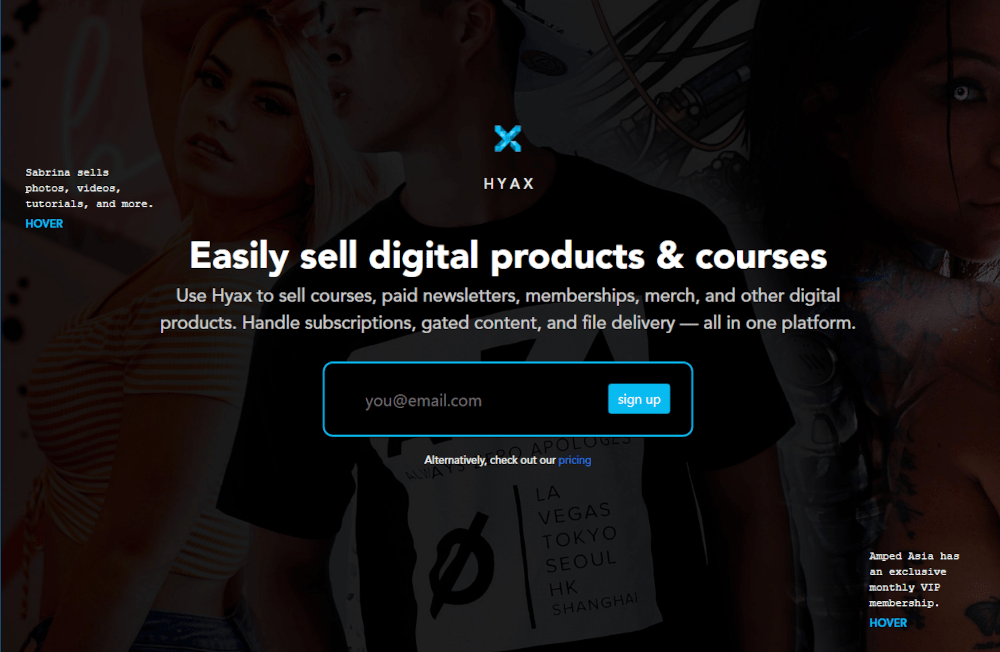Click the blue sign up button
1000x652 pixels.
[638, 399]
